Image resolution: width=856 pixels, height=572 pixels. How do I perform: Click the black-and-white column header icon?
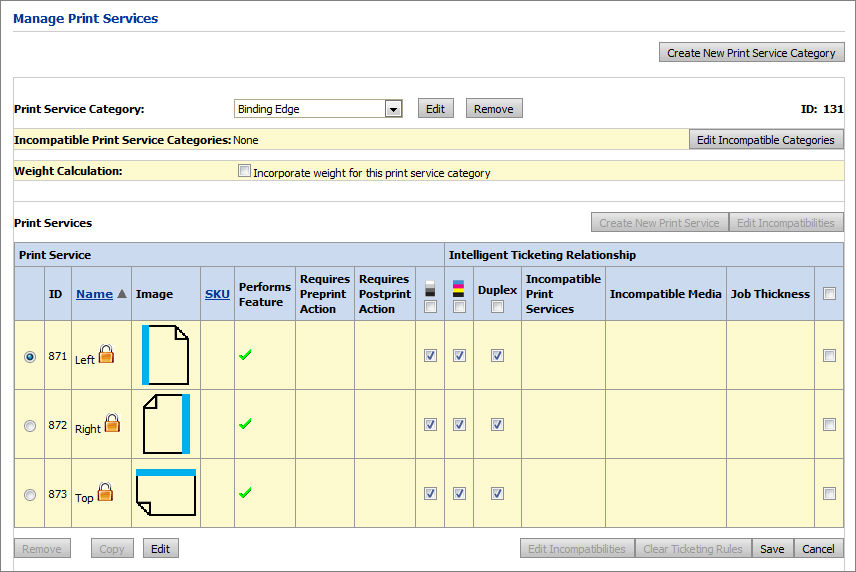(430, 289)
